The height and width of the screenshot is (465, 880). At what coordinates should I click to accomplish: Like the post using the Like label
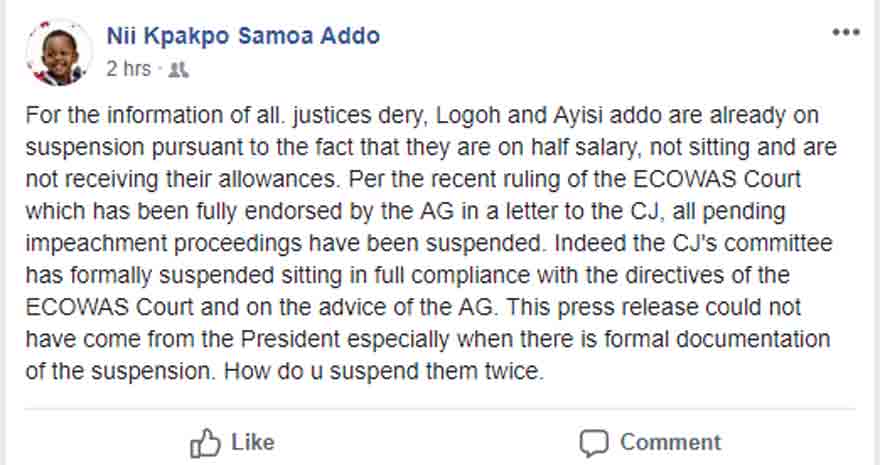point(253,443)
